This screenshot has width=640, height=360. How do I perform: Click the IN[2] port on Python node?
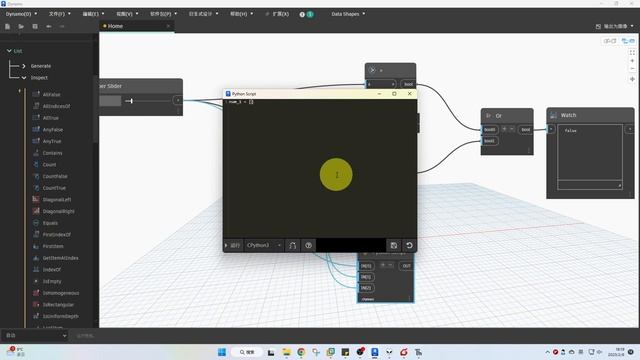pyautogui.click(x=366, y=288)
